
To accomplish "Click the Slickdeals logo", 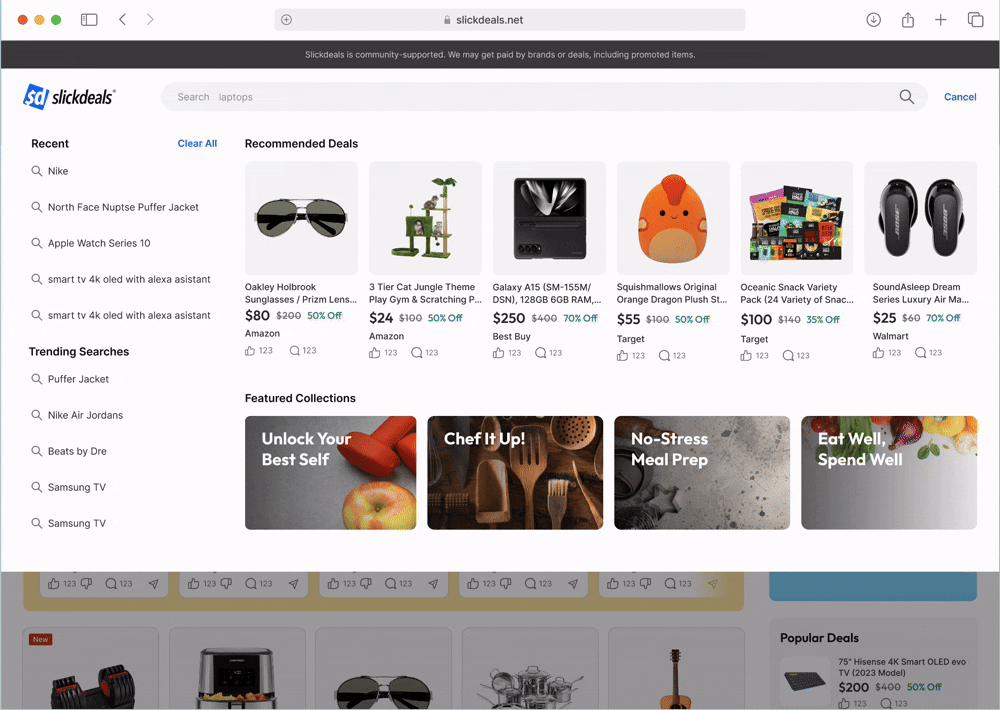I will tap(69, 97).
